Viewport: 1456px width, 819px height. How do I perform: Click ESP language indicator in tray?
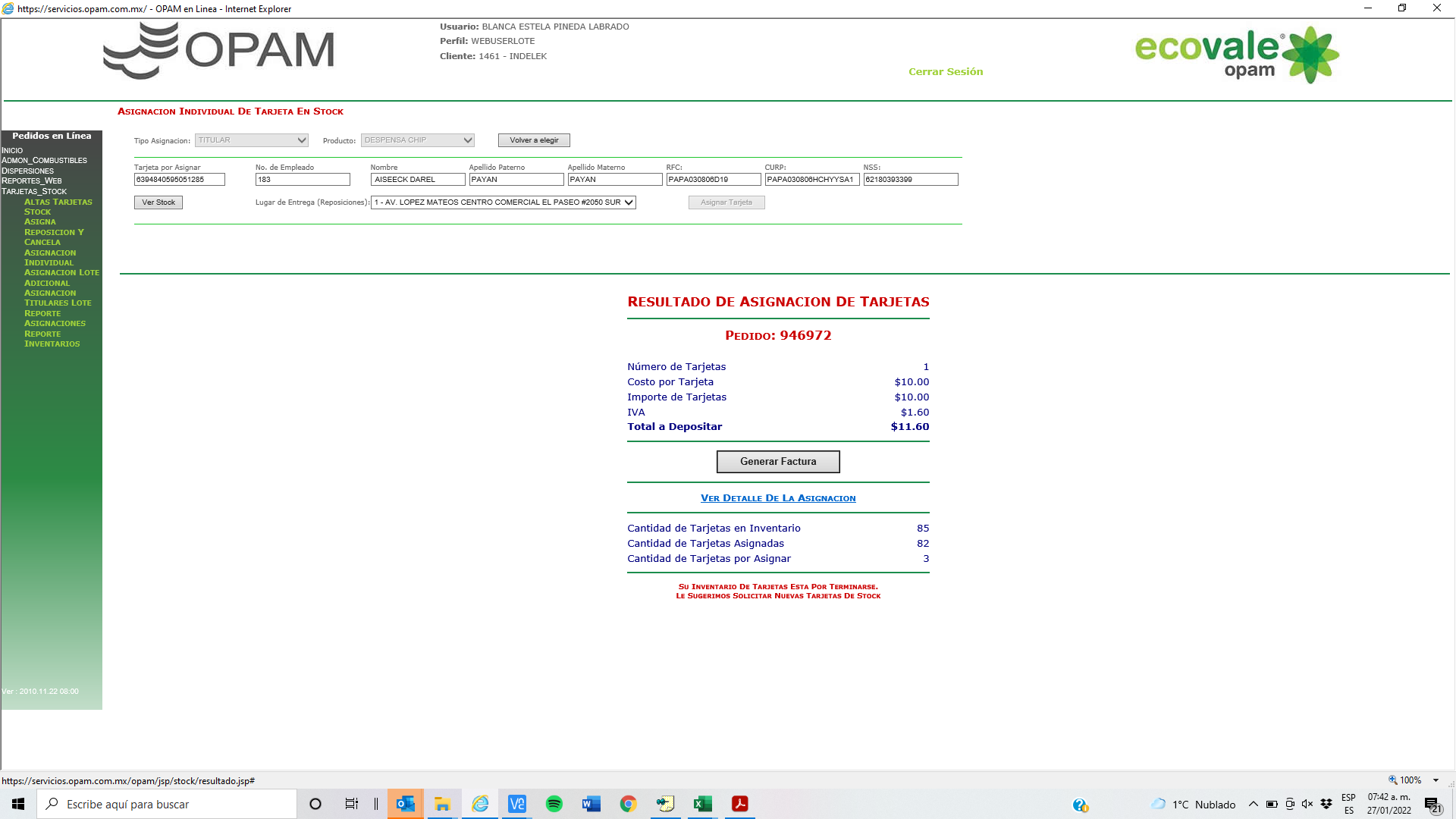[x=1348, y=804]
